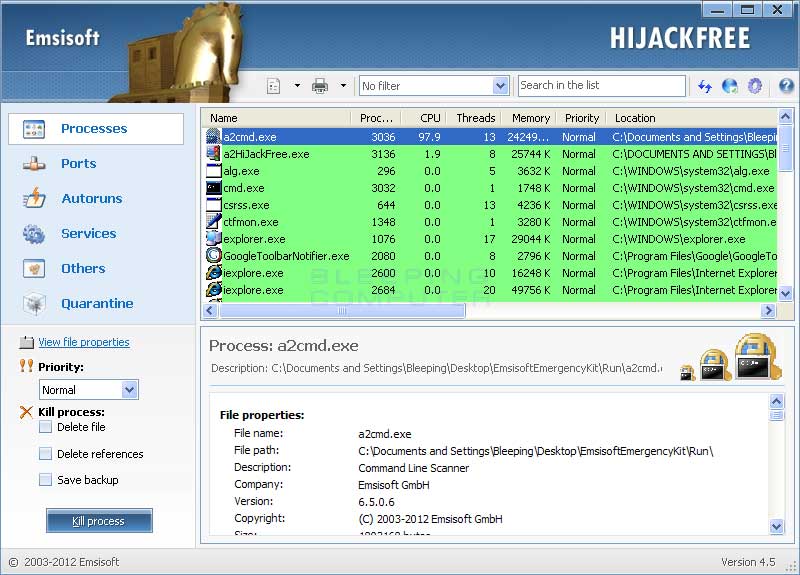Click the explorer.exe computer icon
Screen dimensions: 800x575
(214, 239)
